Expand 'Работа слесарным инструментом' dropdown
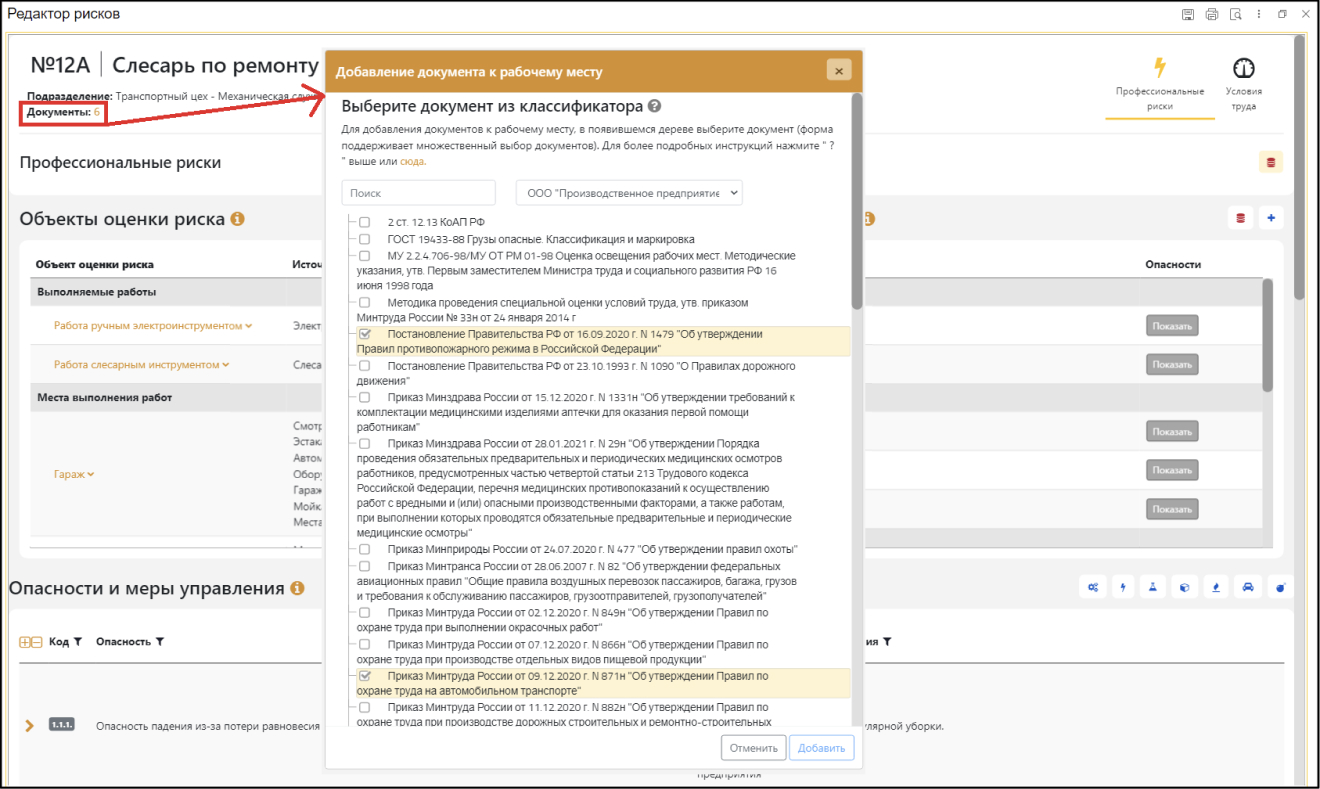The width and height of the screenshot is (1320, 789). 141,365
